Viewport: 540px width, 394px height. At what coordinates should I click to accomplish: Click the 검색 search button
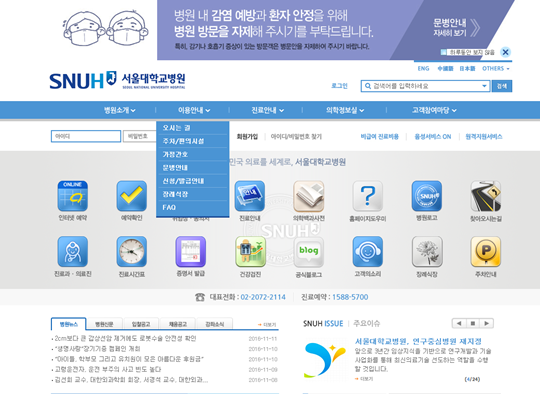tap(502, 86)
